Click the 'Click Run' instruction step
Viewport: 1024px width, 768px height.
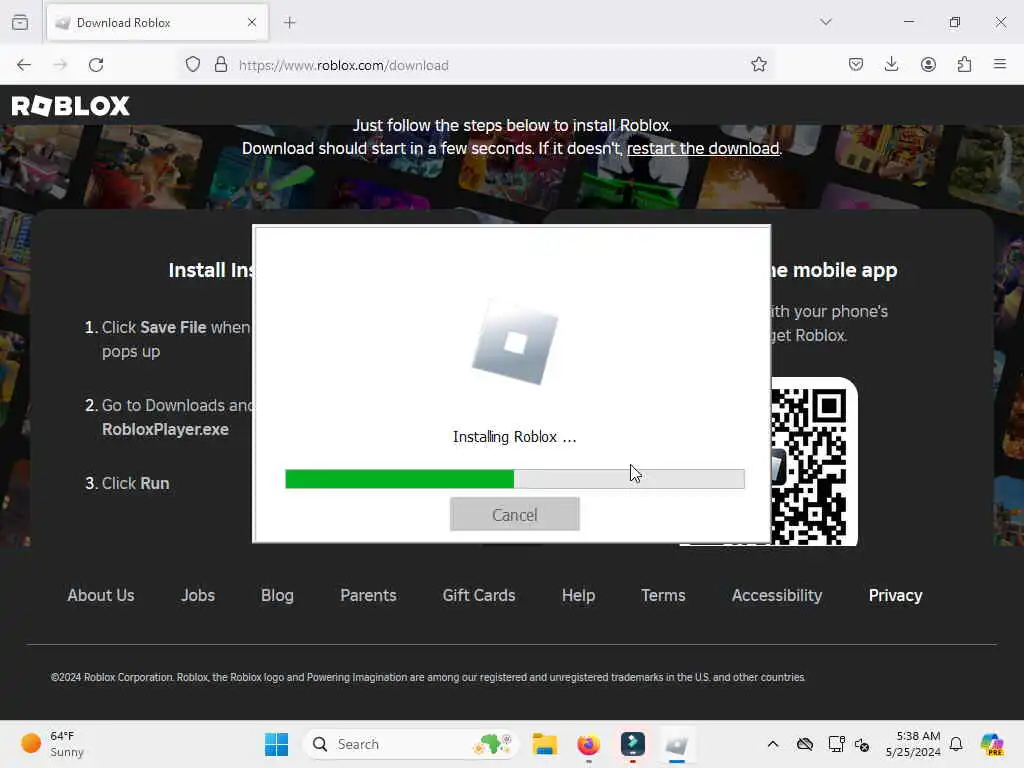pos(127,483)
